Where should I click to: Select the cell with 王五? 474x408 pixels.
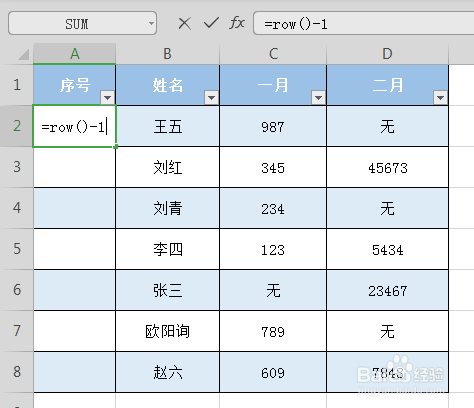[168, 126]
